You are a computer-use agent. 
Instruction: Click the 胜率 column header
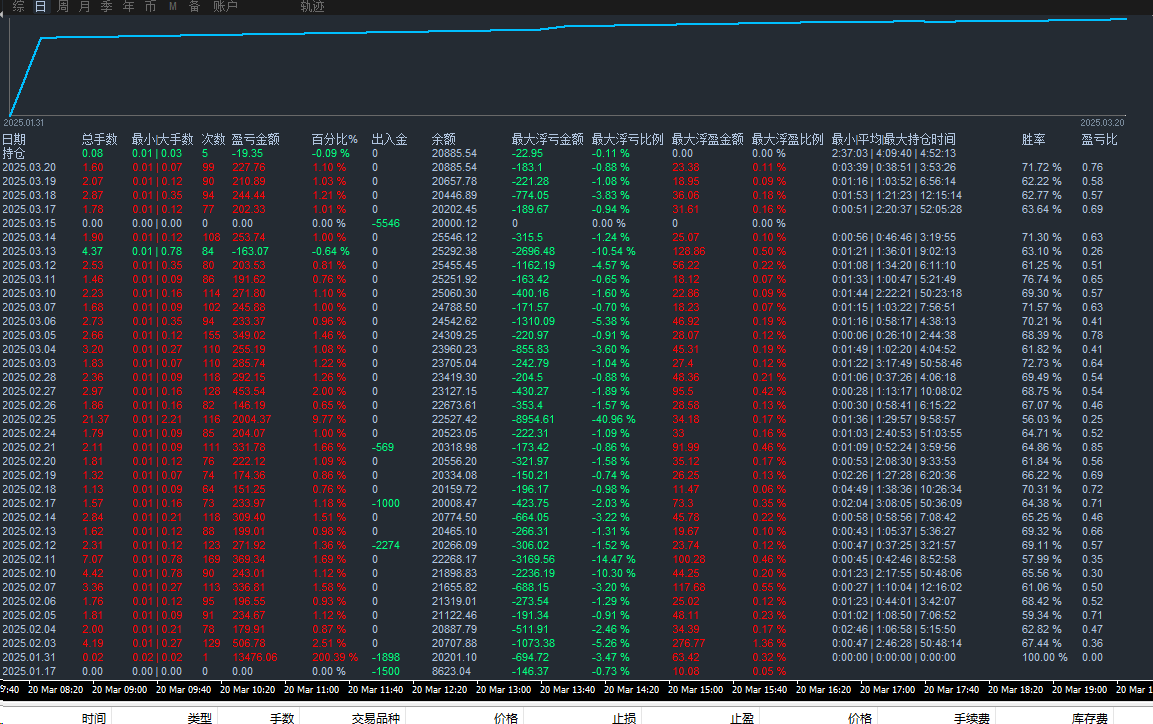[x=1033, y=139]
